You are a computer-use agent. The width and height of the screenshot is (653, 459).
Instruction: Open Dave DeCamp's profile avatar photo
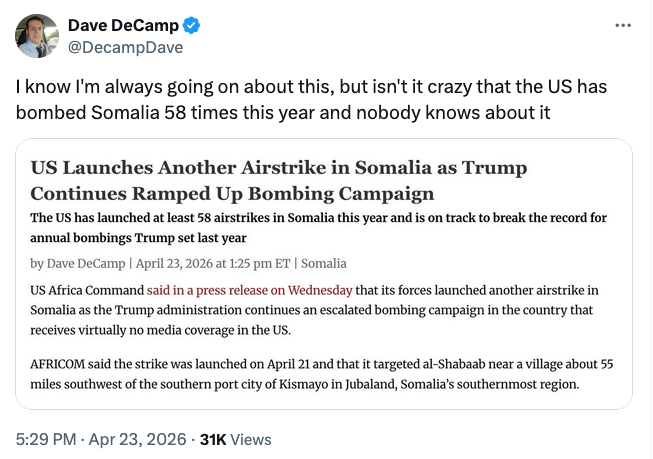(36, 36)
